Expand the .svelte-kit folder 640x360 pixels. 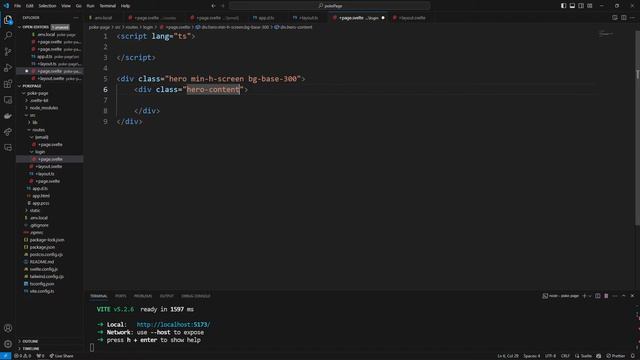[39, 100]
